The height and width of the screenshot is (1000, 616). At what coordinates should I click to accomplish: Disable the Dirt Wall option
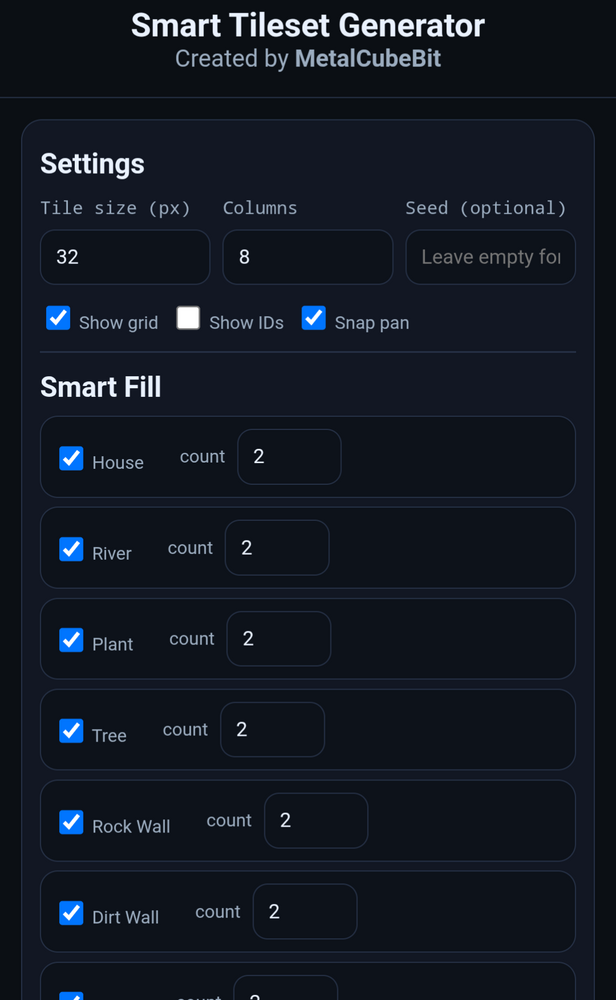point(70,913)
